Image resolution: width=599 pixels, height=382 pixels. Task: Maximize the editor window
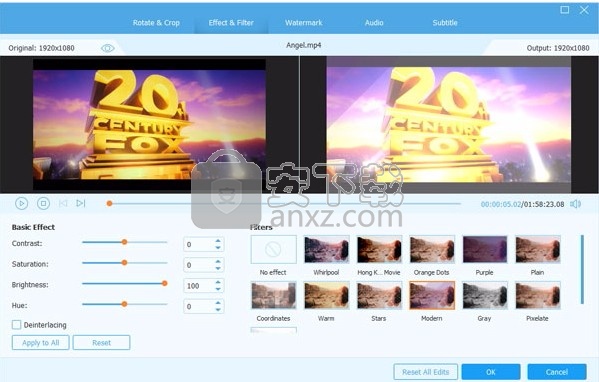(x=565, y=10)
